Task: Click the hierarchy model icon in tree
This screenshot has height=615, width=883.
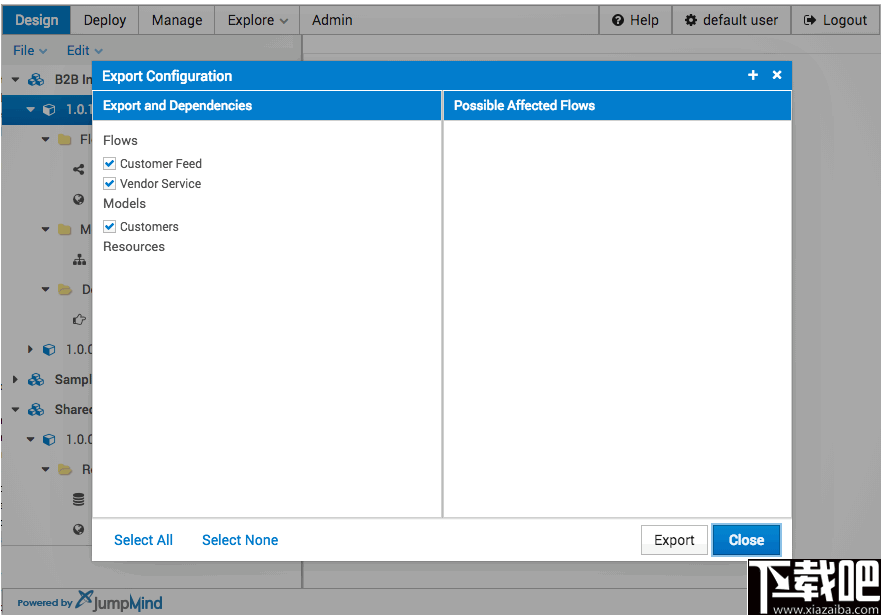Action: click(x=79, y=260)
